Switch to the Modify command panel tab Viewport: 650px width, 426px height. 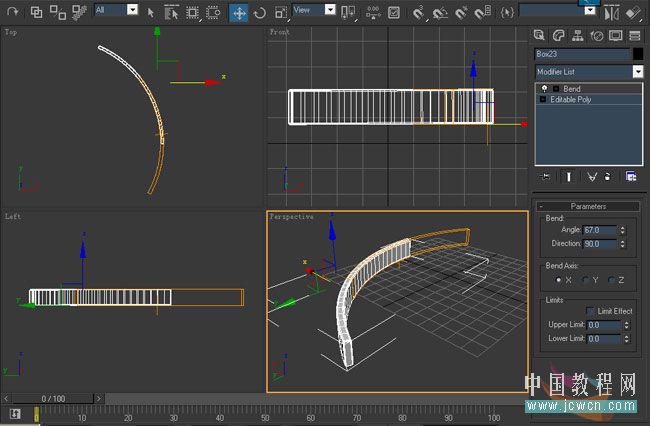click(558, 36)
